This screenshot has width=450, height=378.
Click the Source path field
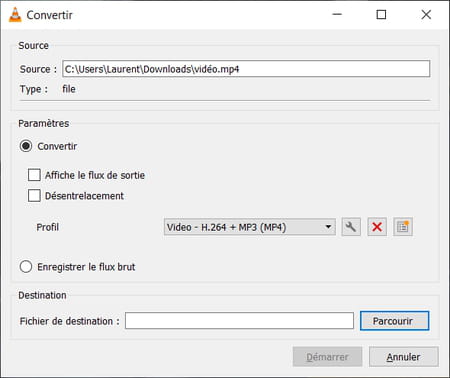click(246, 69)
